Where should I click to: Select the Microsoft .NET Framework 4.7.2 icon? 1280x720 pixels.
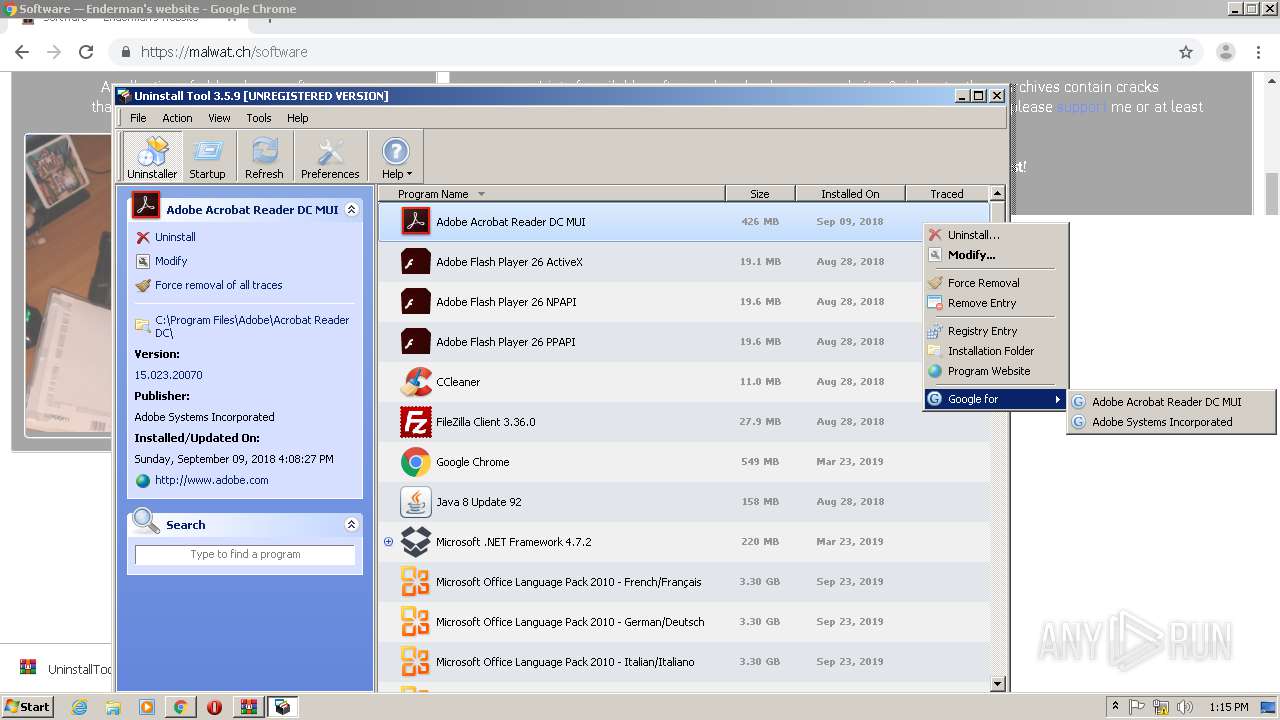tap(416, 542)
